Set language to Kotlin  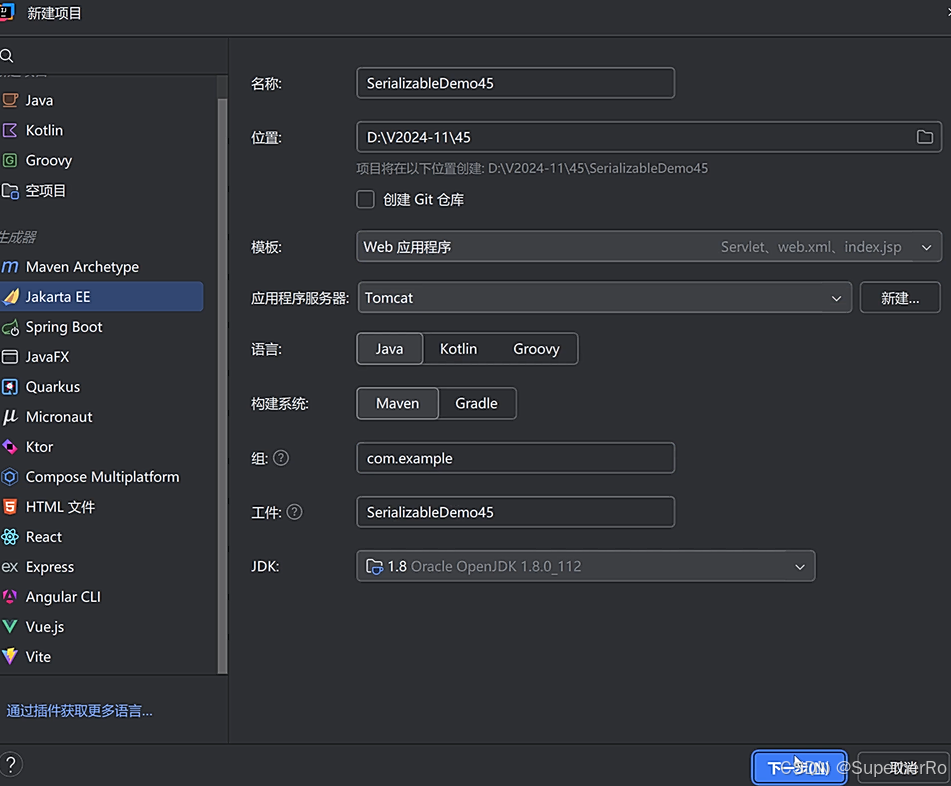click(459, 349)
